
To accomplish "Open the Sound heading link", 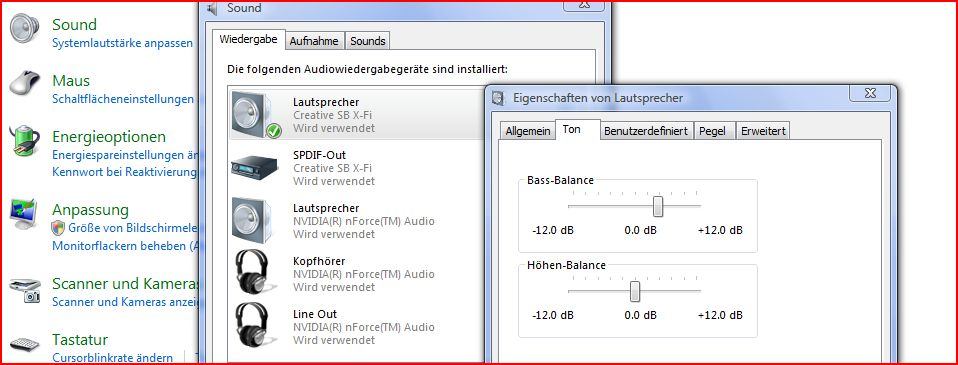I will pos(75,25).
